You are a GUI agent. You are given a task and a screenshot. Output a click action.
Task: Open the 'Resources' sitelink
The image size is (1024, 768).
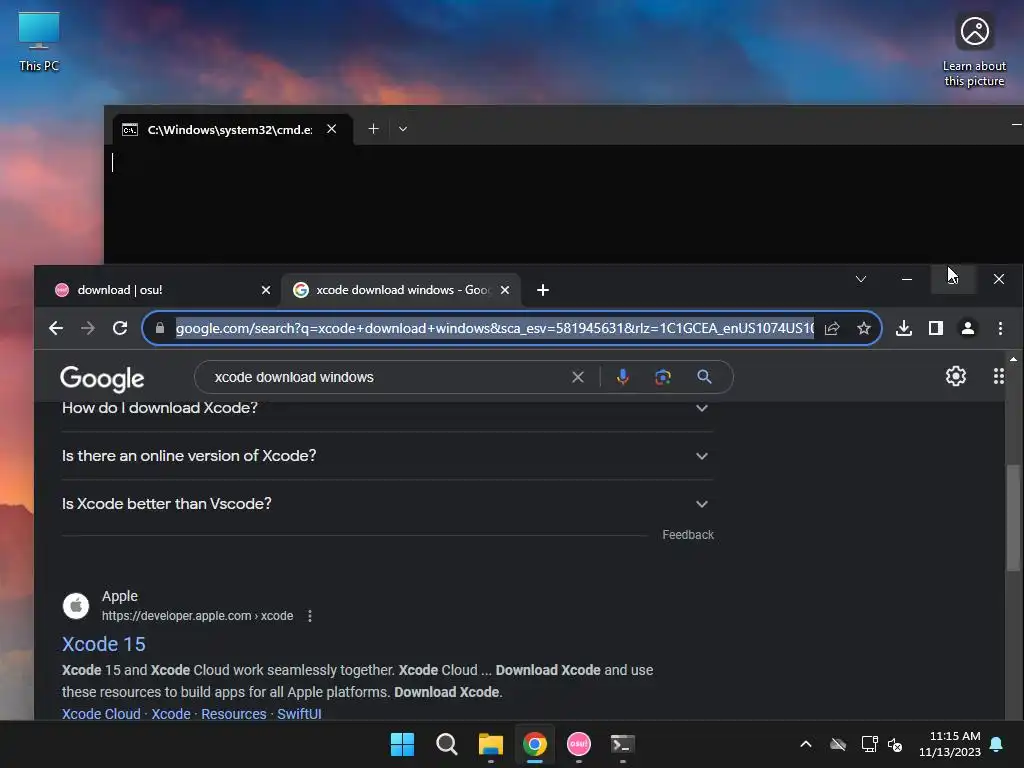234,714
